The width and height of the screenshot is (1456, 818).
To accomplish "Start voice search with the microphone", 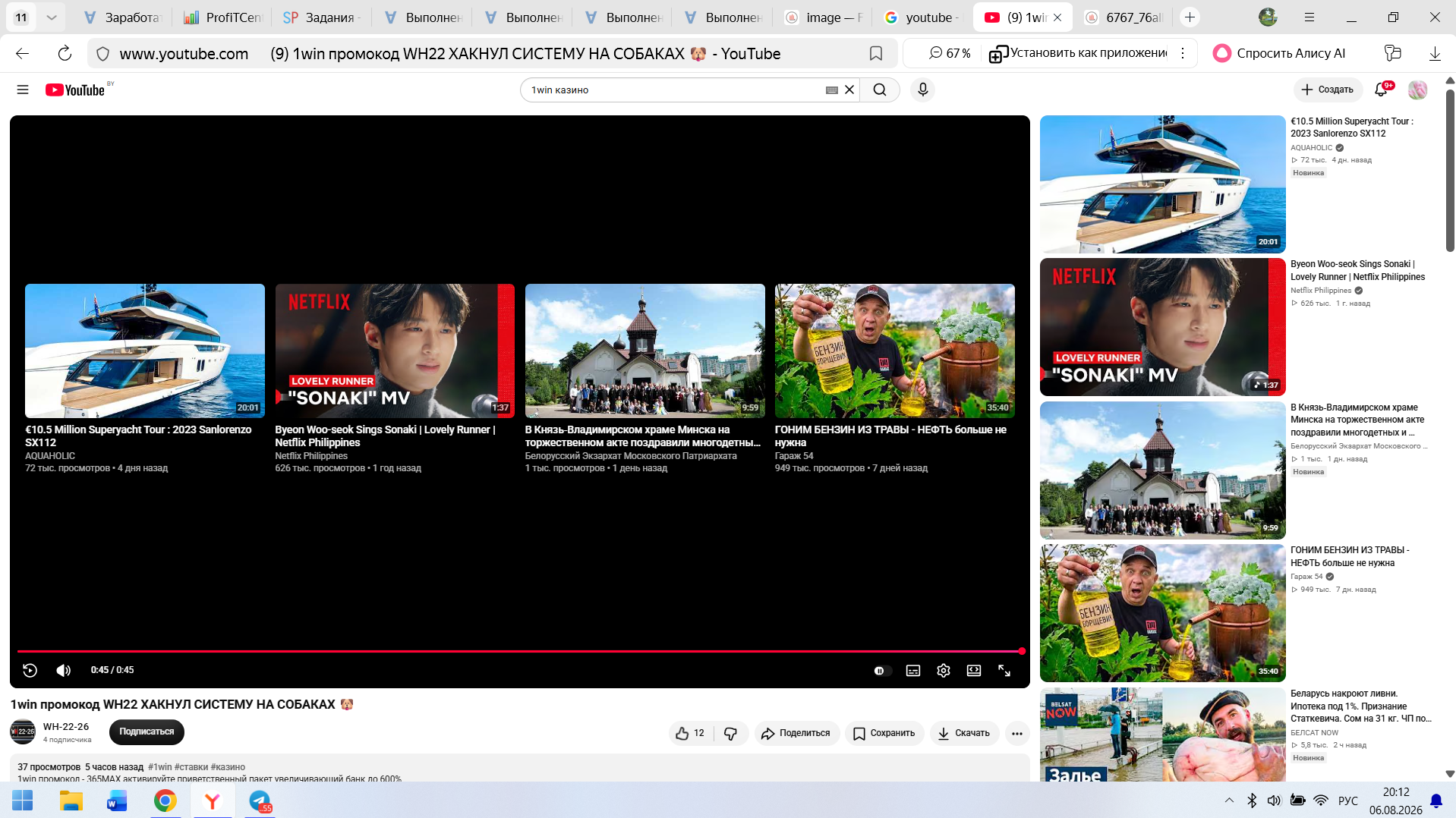I will pos(922,90).
